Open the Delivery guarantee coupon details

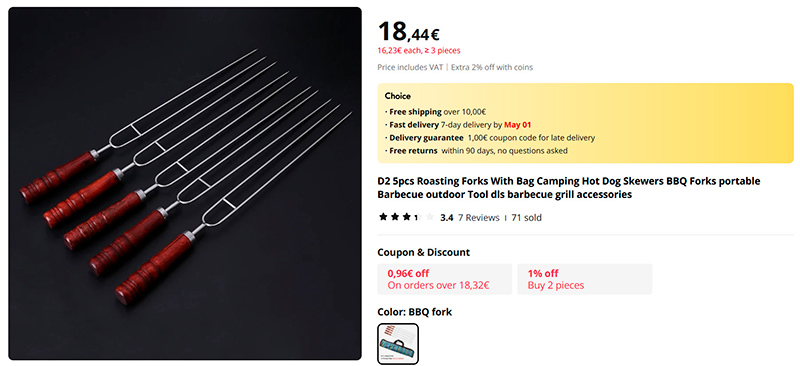(490, 138)
